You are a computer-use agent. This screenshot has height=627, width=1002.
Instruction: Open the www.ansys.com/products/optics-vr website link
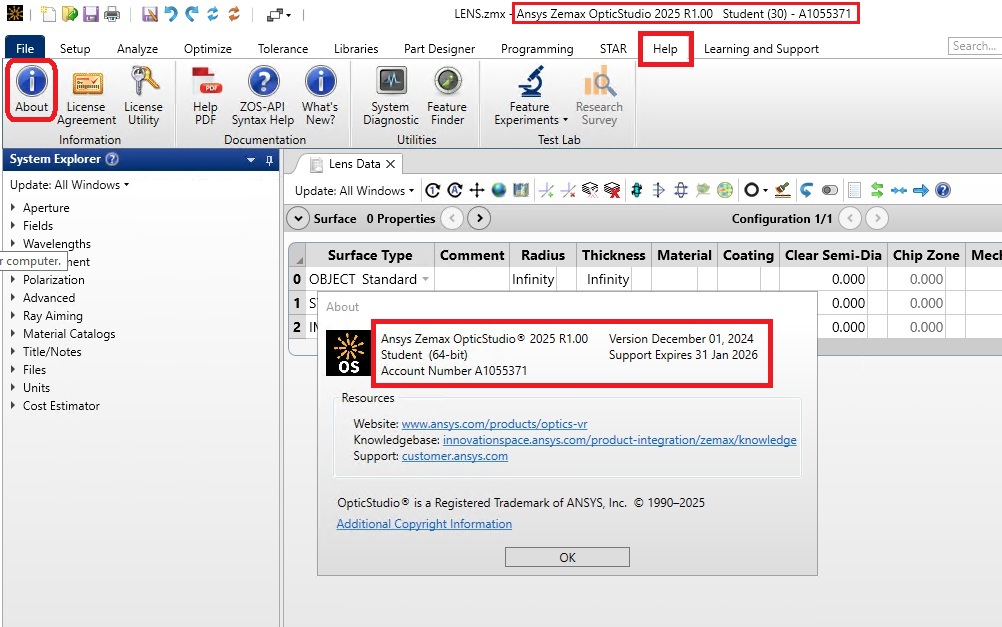[x=495, y=424]
